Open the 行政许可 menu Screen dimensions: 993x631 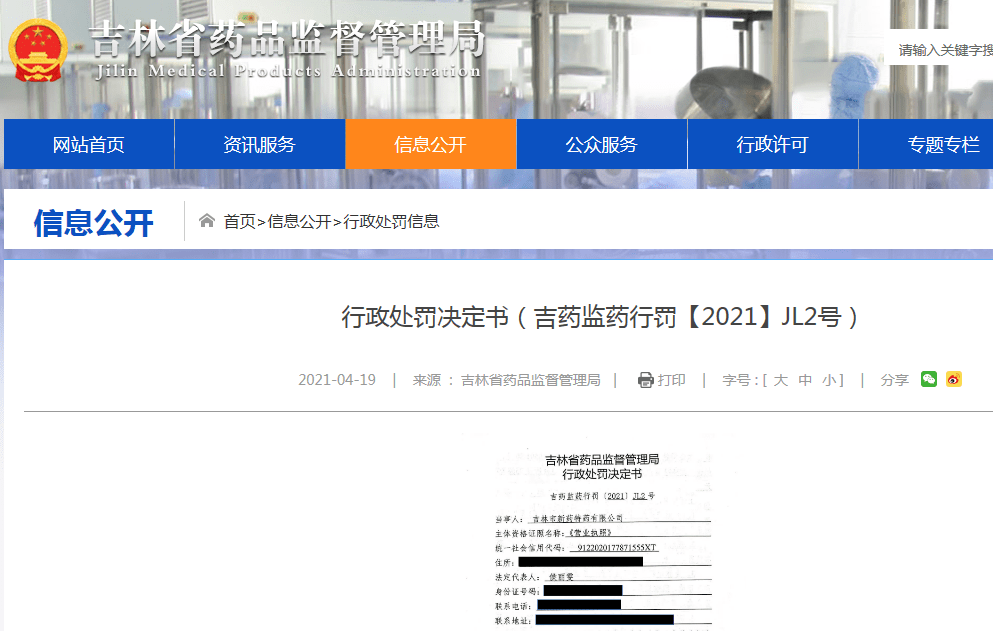pos(772,145)
